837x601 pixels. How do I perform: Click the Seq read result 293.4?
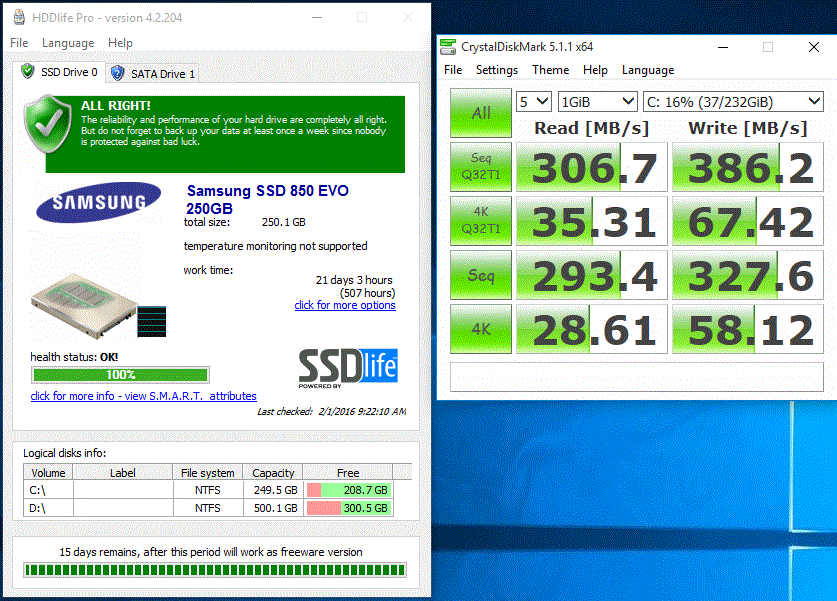pos(591,275)
